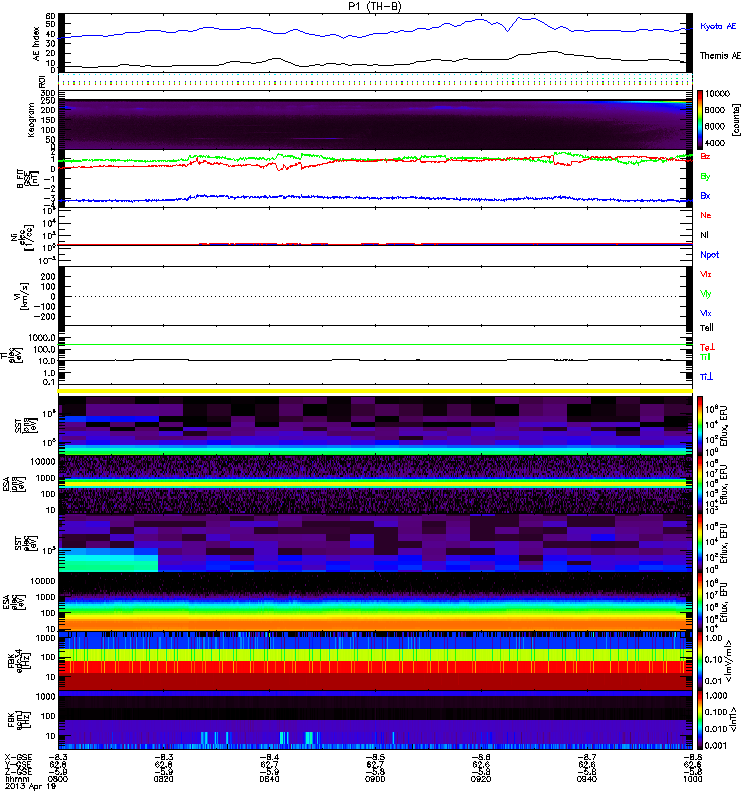750x800 pixels.
Task: Click the [counts] color bar unit label
Action: coord(736,120)
